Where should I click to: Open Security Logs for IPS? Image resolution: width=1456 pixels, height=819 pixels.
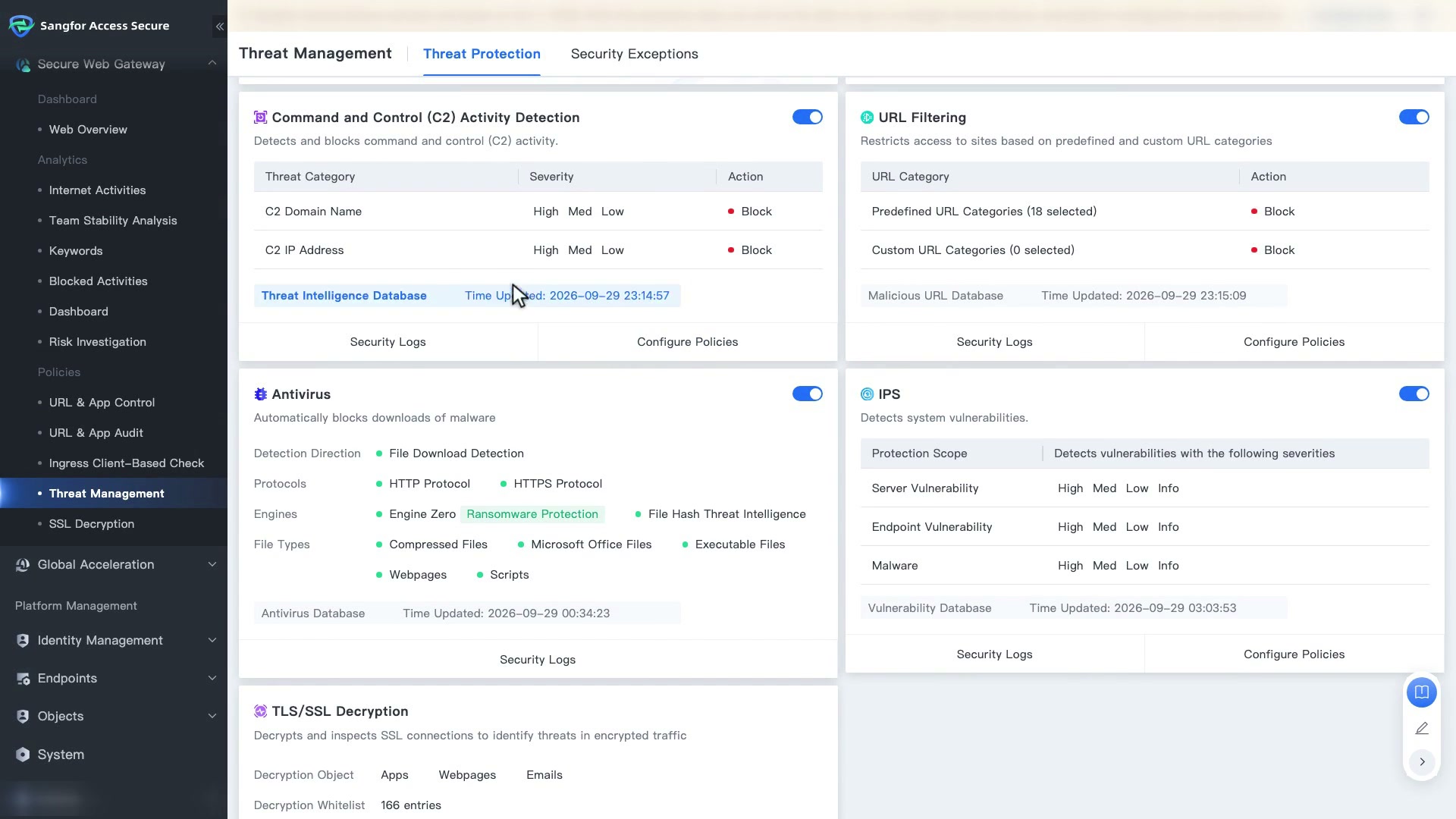(995, 654)
